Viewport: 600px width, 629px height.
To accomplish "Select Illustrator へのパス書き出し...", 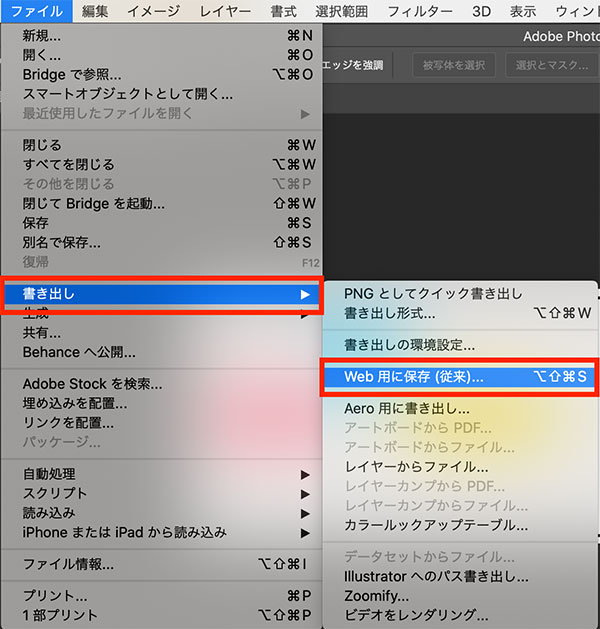I will pyautogui.click(x=460, y=576).
